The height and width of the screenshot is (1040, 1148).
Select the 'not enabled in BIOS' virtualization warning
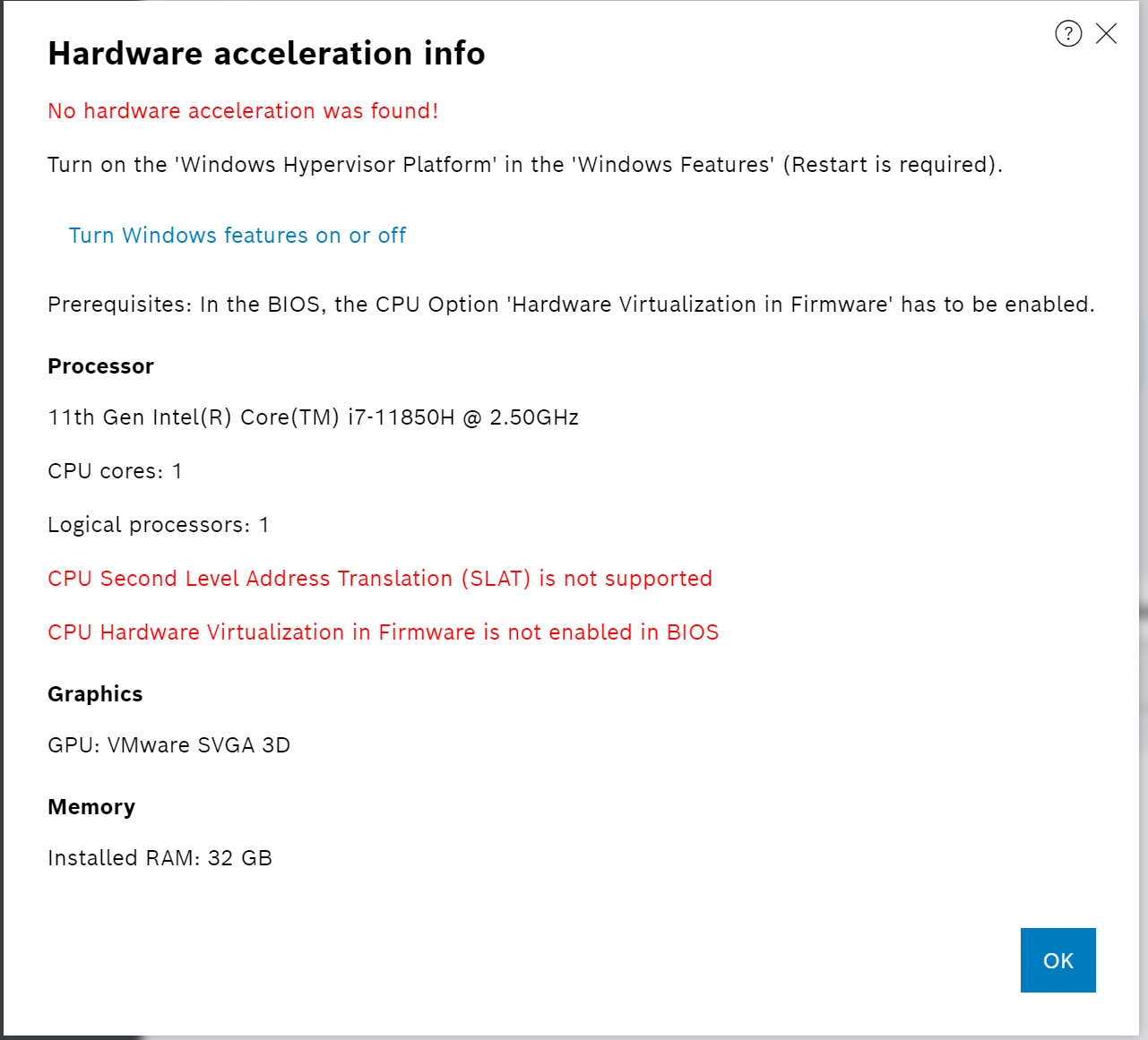[x=383, y=632]
